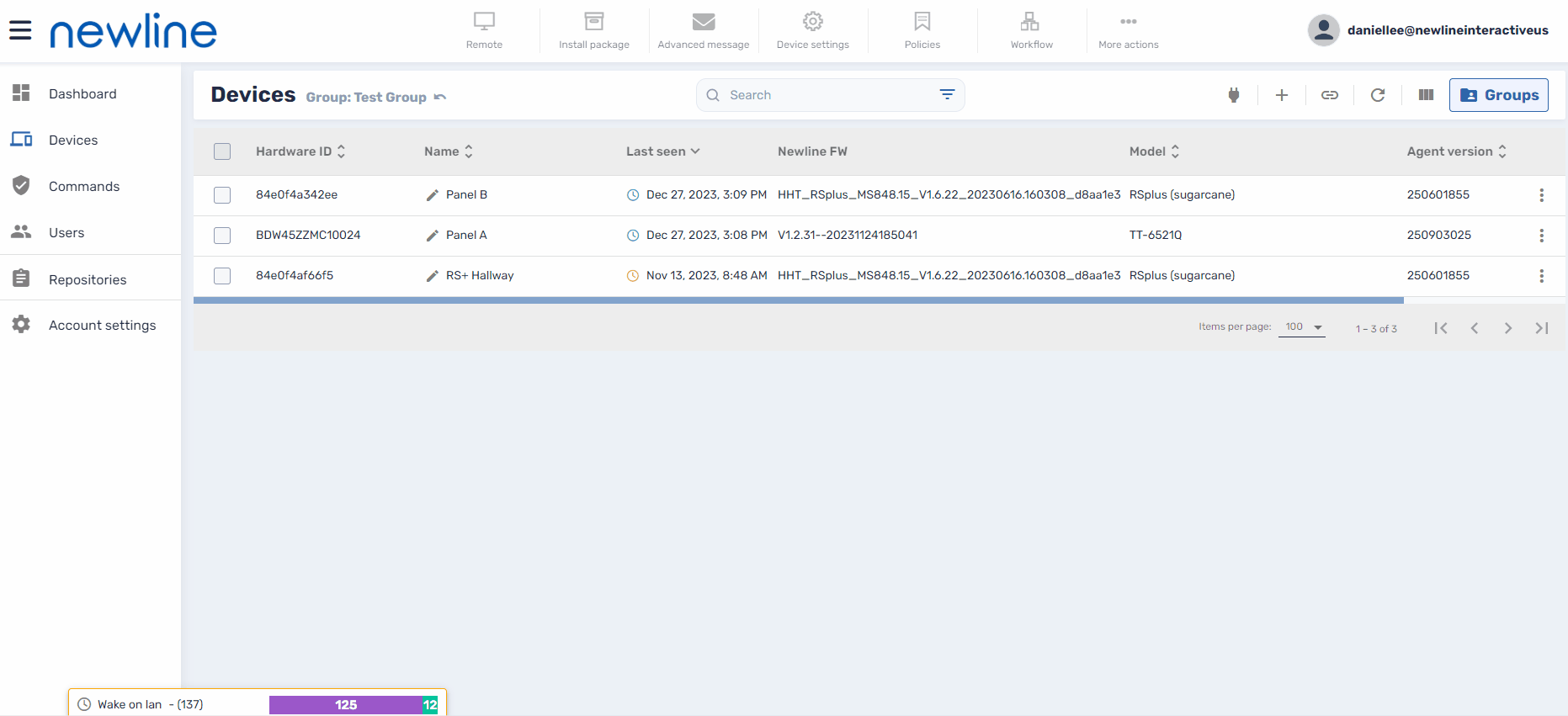1568x716 pixels.
Task: Click the purple 125 progress segment
Action: coord(346,705)
